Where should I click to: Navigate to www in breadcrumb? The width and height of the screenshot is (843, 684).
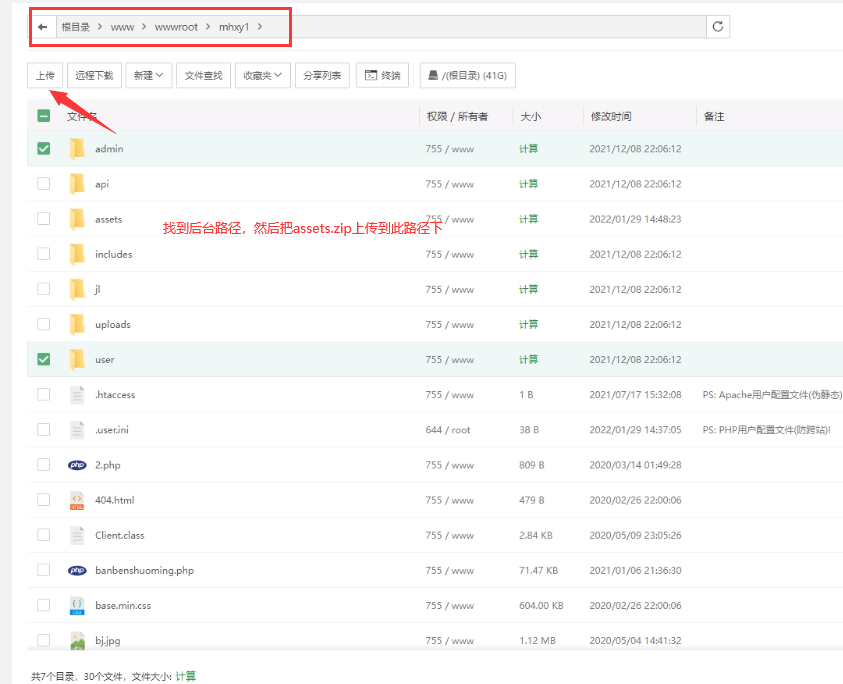point(122,27)
